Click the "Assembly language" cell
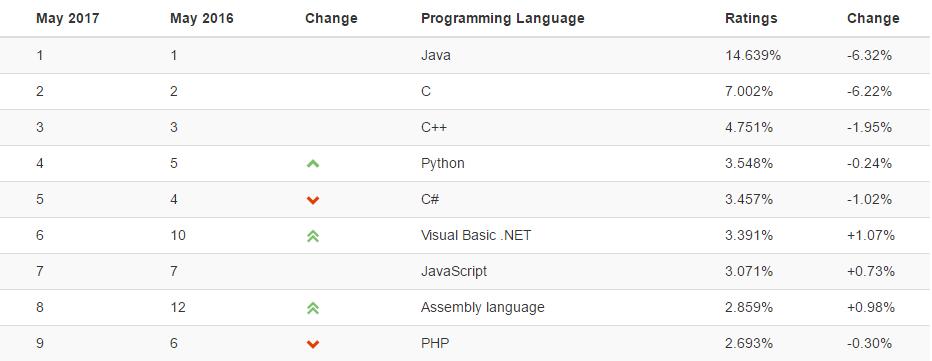932x361 pixels. [x=483, y=307]
